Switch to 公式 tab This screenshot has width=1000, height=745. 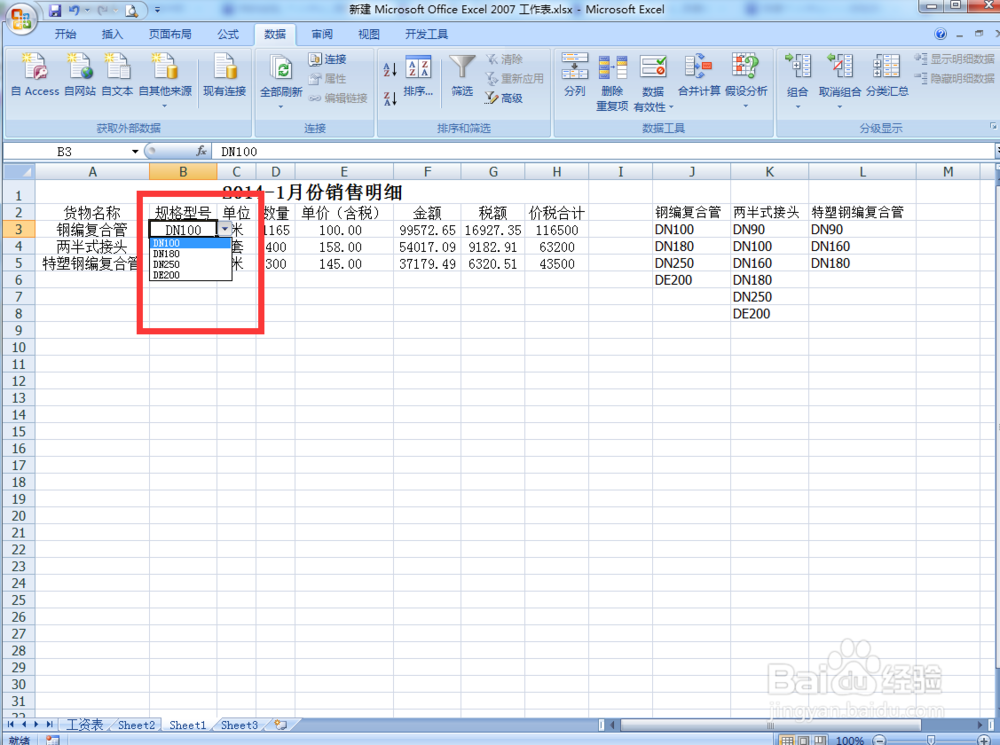click(228, 34)
